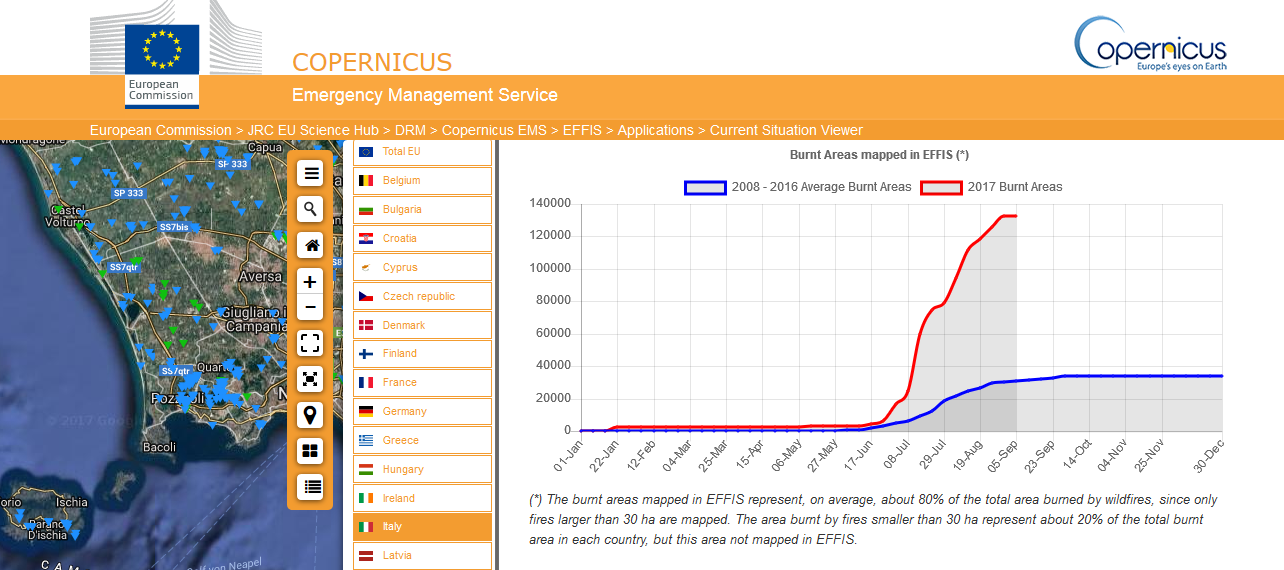This screenshot has width=1284, height=570.
Task: Select the location pin tool
Action: (x=310, y=415)
